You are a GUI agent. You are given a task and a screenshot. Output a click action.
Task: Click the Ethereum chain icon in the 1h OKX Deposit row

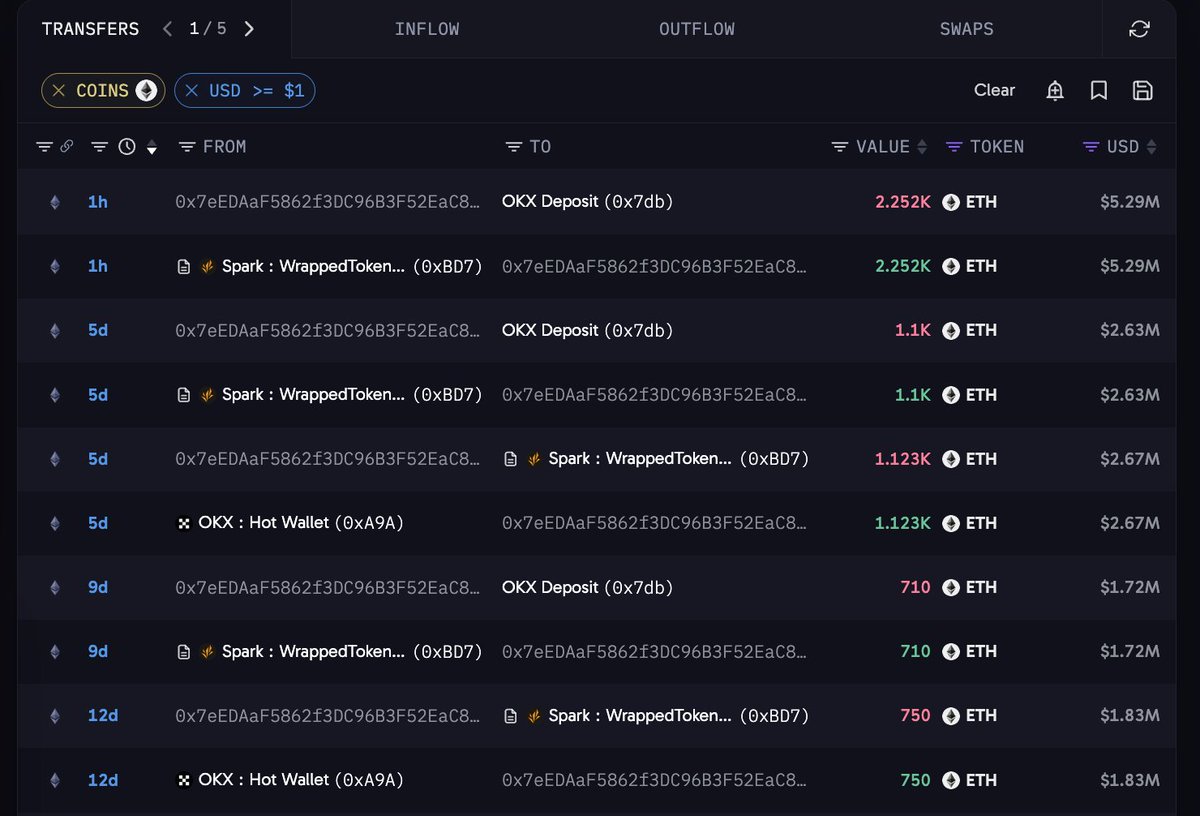(x=55, y=202)
